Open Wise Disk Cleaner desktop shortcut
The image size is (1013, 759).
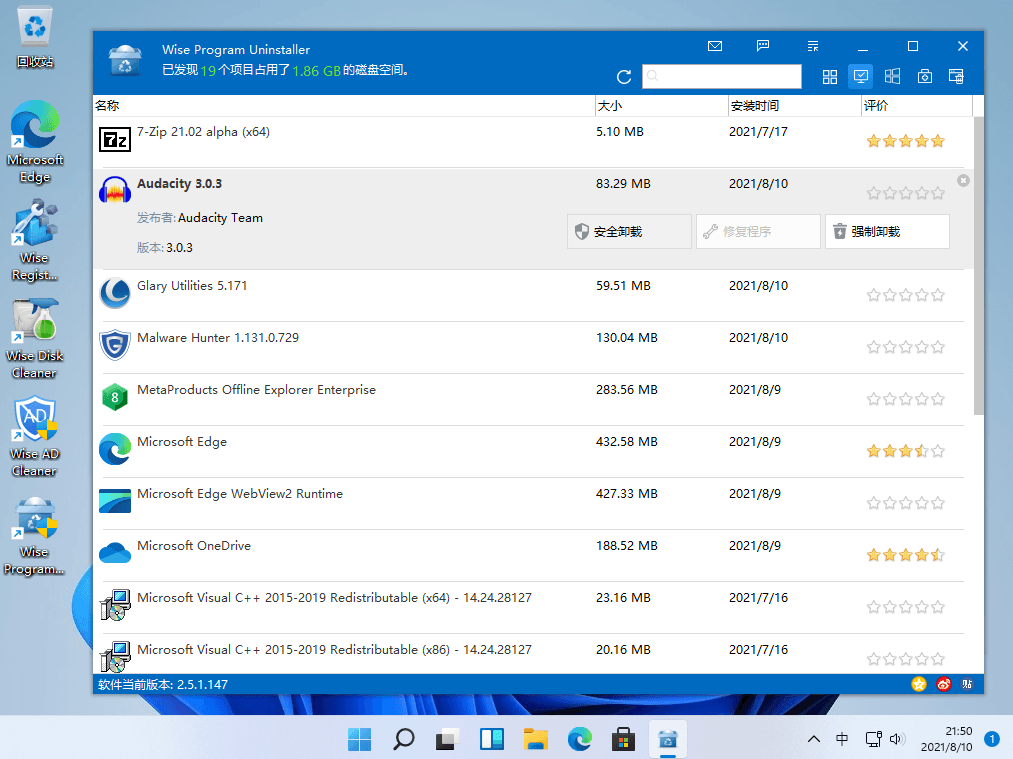[x=35, y=338]
